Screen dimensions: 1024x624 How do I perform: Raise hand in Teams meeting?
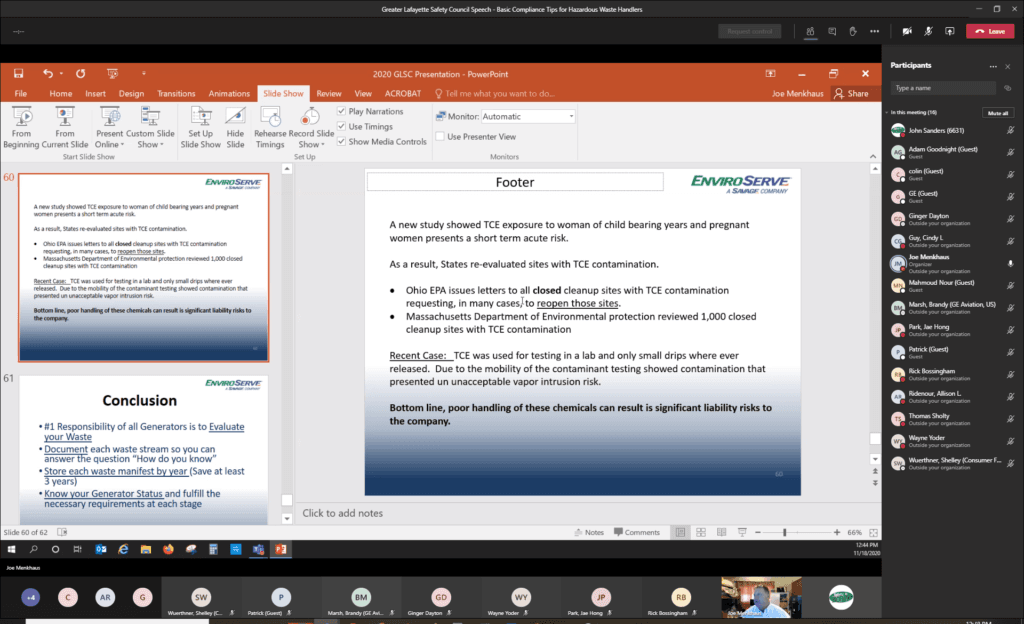coord(853,31)
